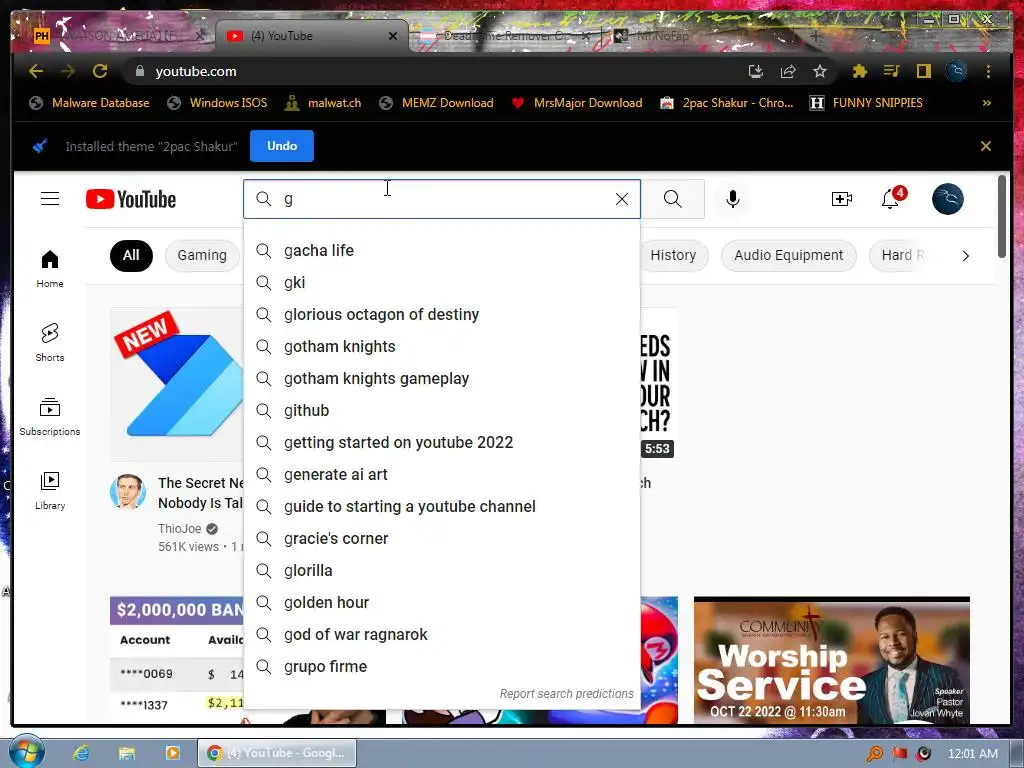The image size is (1024, 768).
Task: Choose 'gotham knights gameplay' suggestion
Action: tap(441, 378)
